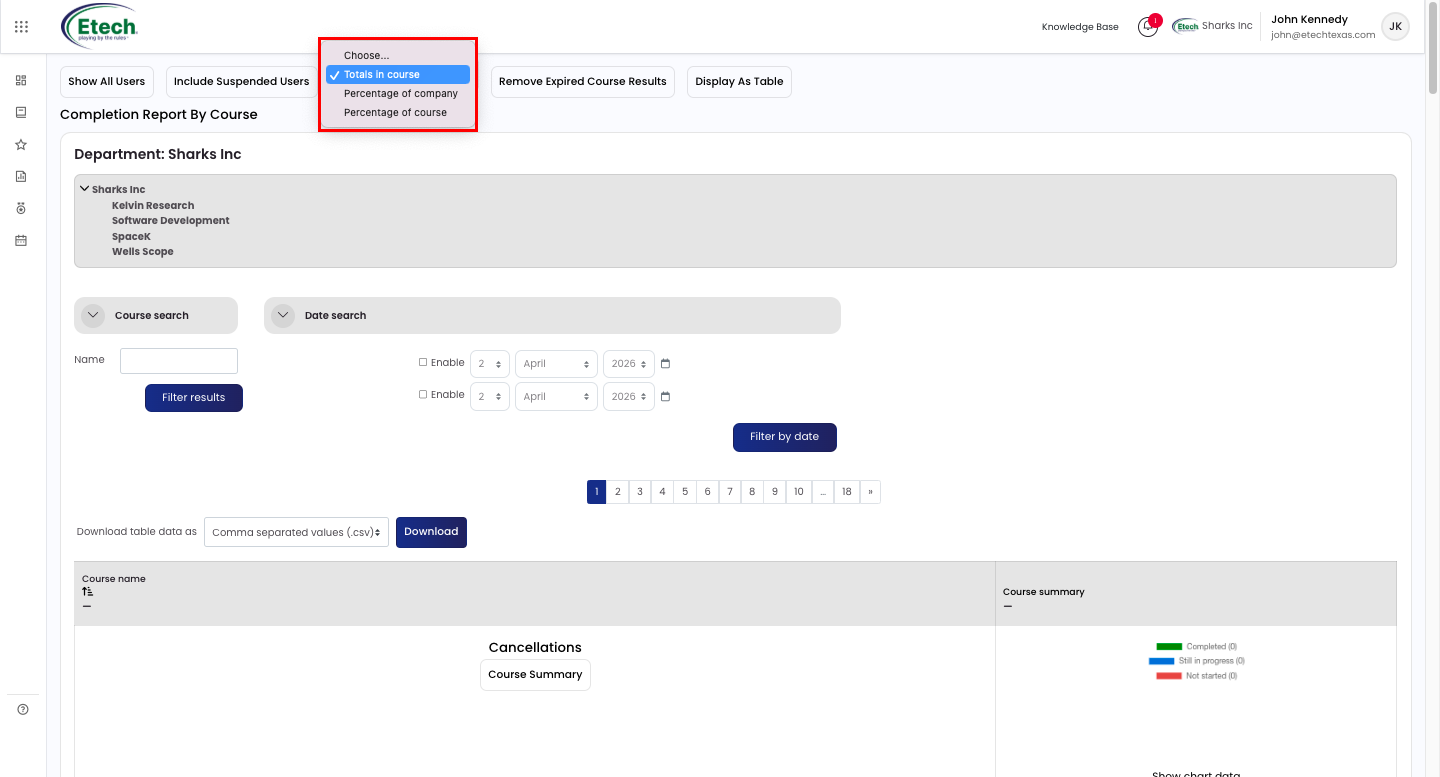Open the help question mark icon
The image size is (1440, 777).
[23, 709]
